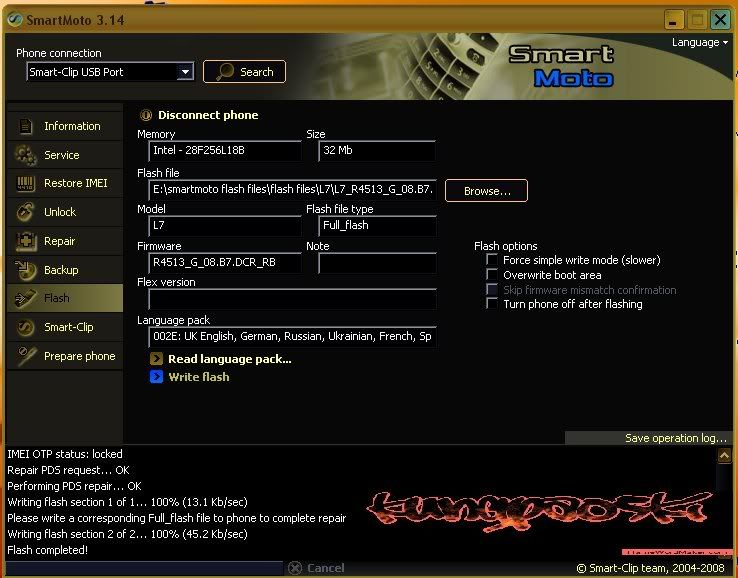This screenshot has width=738, height=578.
Task: Click the magnifier icon in Search button
Action: coord(225,72)
